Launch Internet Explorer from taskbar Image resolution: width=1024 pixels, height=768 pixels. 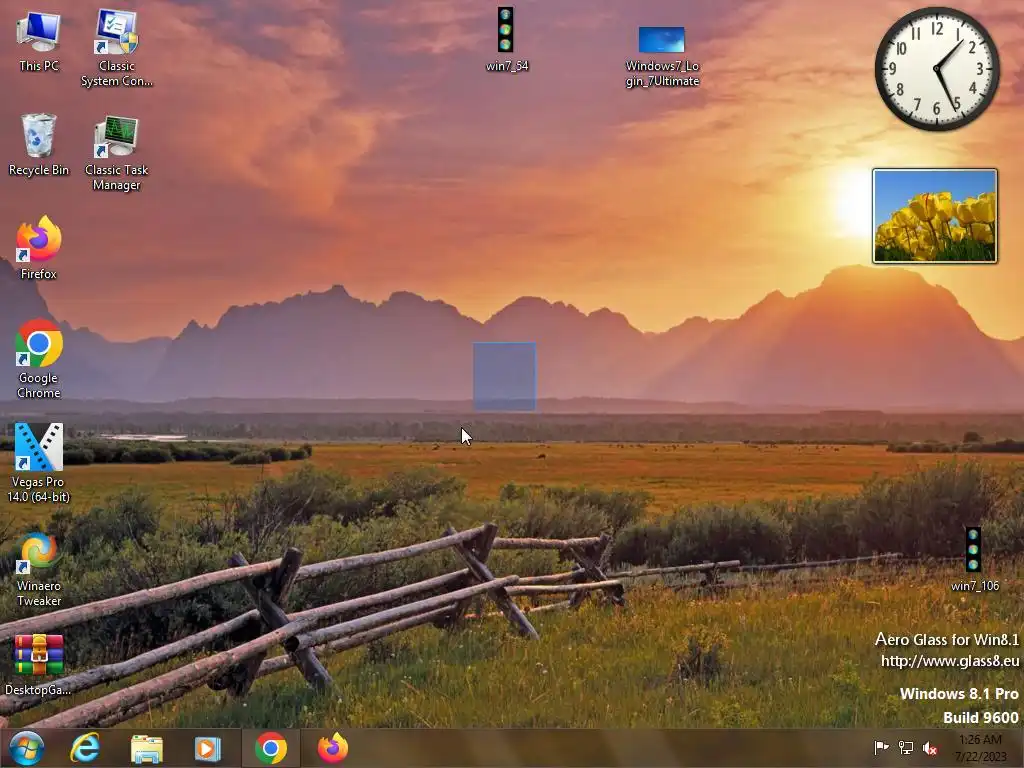click(86, 748)
